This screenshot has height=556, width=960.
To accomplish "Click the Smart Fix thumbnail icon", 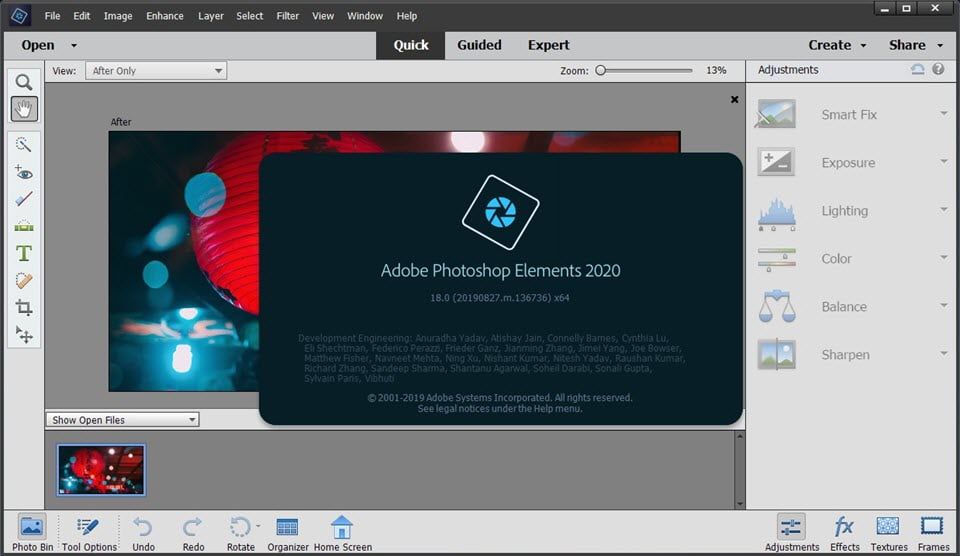I will pyautogui.click(x=776, y=114).
